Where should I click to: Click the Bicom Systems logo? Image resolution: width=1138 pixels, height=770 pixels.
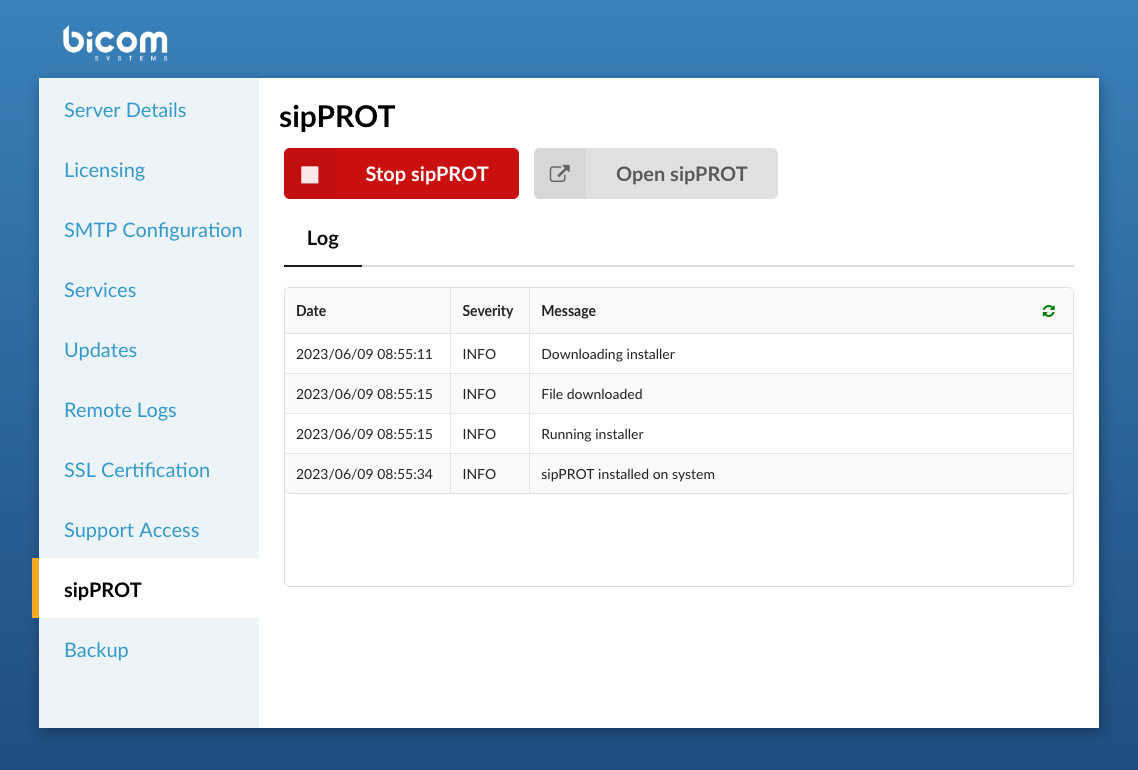[x=115, y=43]
